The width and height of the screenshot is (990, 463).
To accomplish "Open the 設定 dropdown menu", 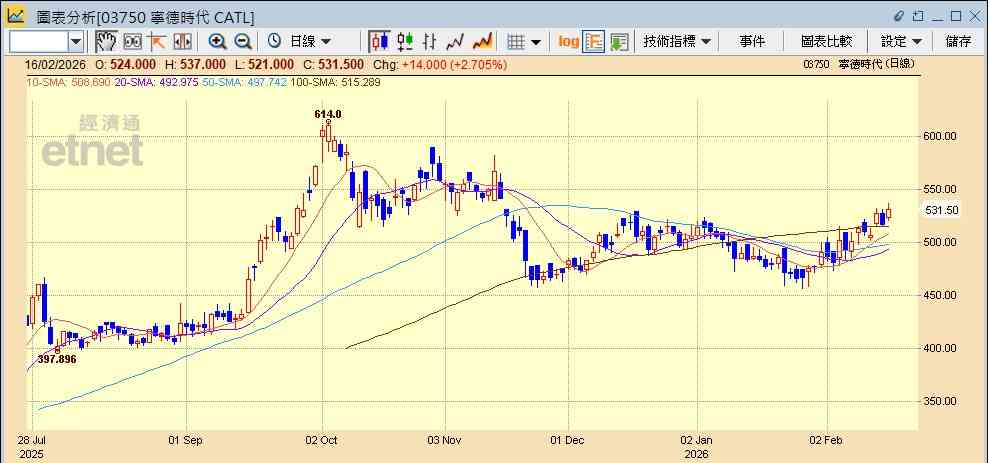I will point(901,42).
